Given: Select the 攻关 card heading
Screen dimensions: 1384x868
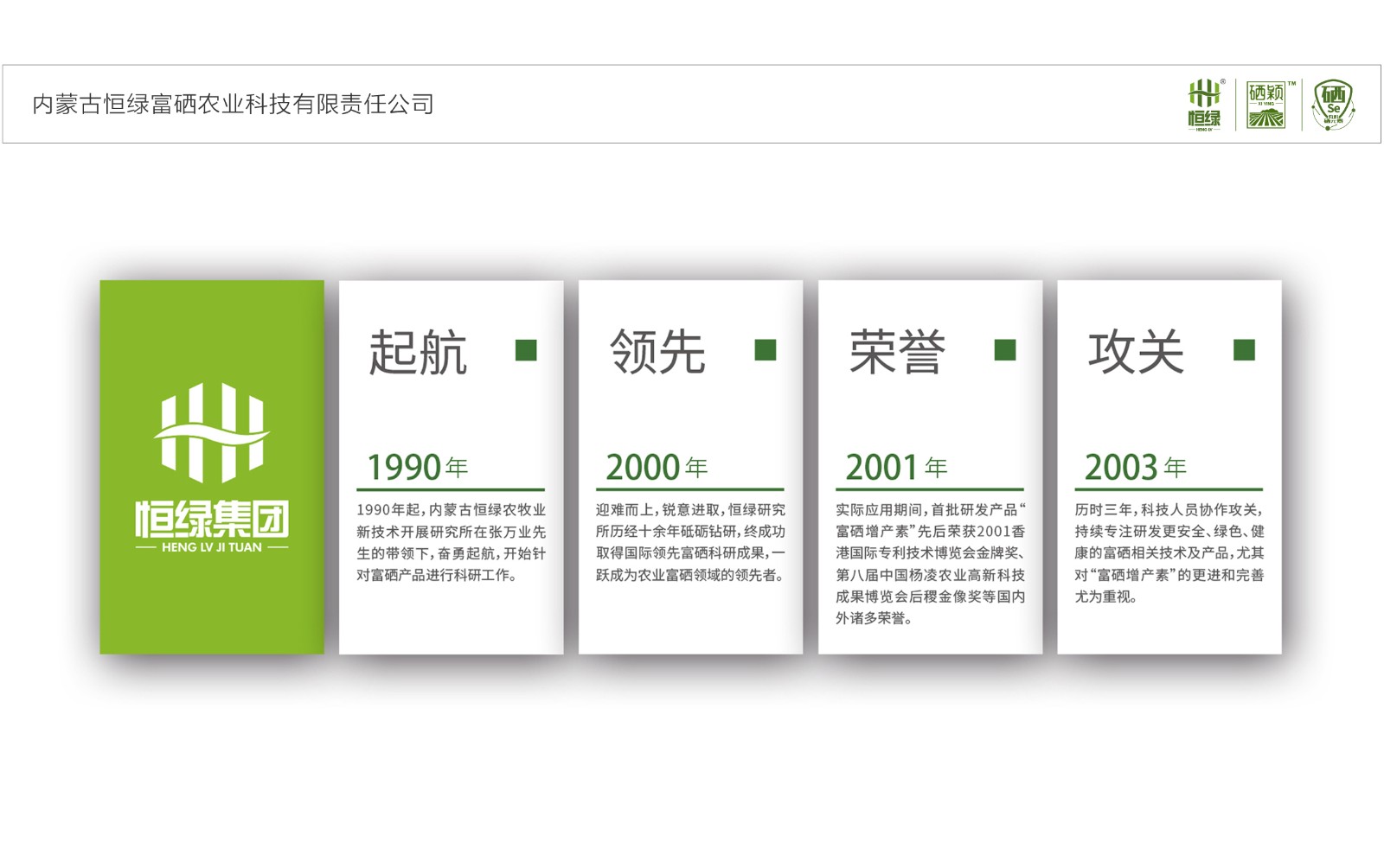Looking at the screenshot, I should coord(1136,353).
